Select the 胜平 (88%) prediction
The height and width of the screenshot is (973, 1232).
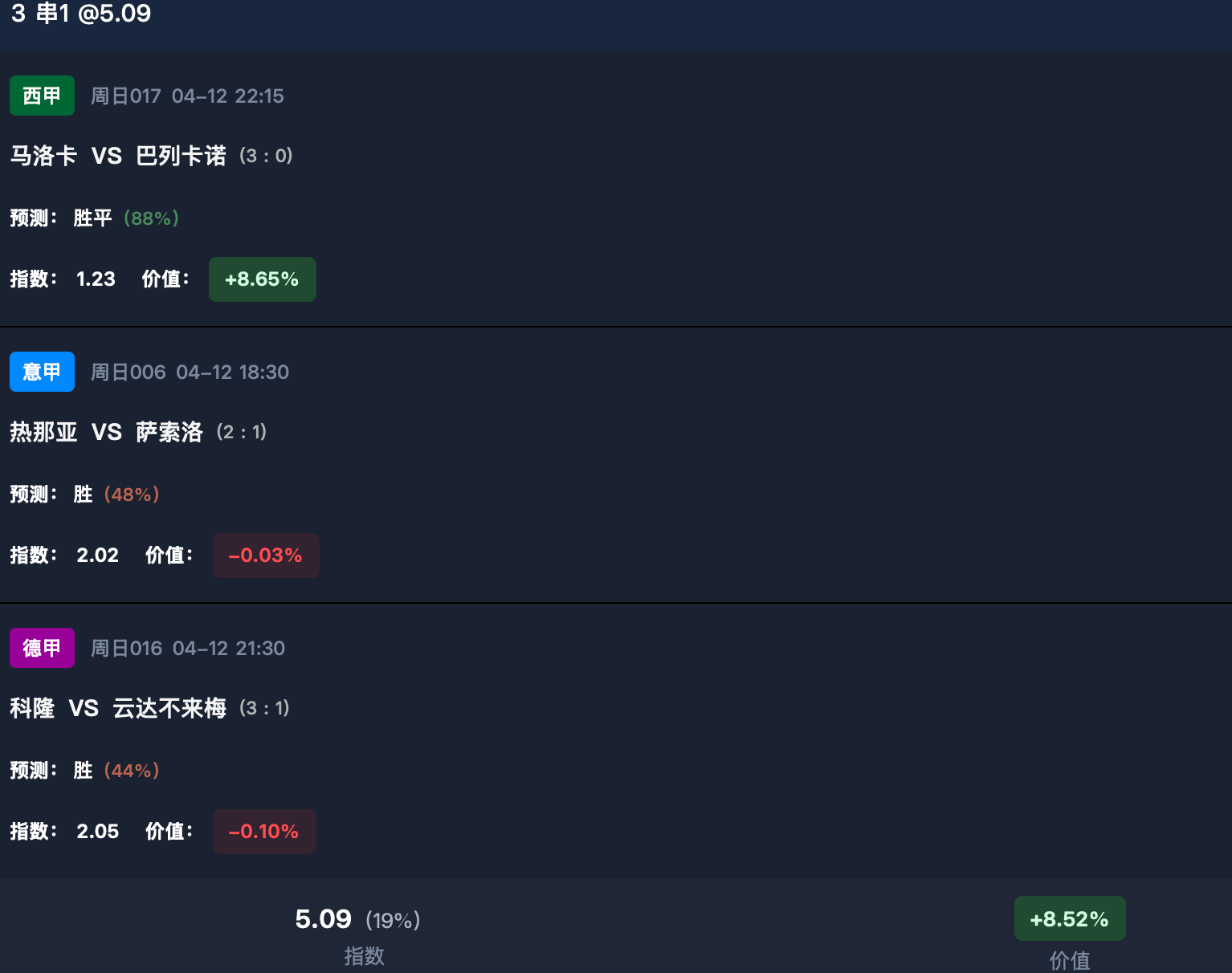(x=125, y=218)
